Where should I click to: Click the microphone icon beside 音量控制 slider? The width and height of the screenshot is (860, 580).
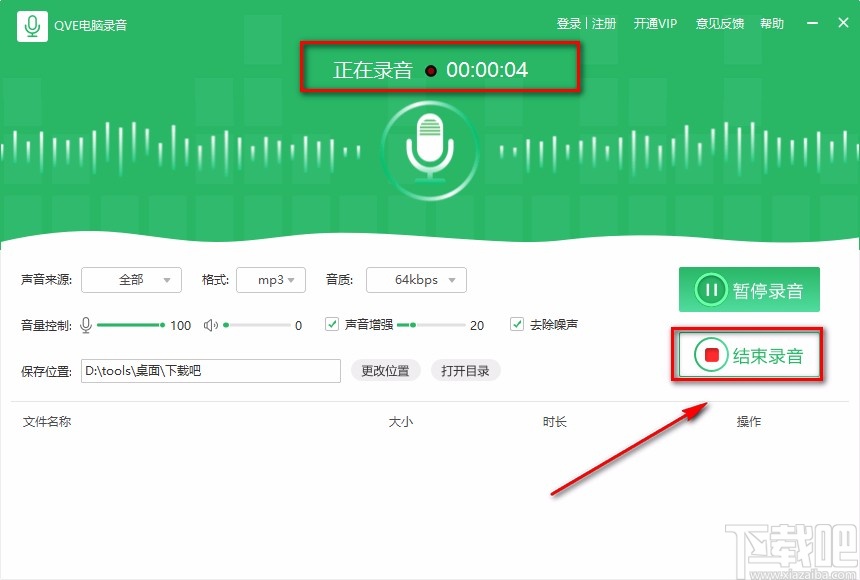point(86,324)
